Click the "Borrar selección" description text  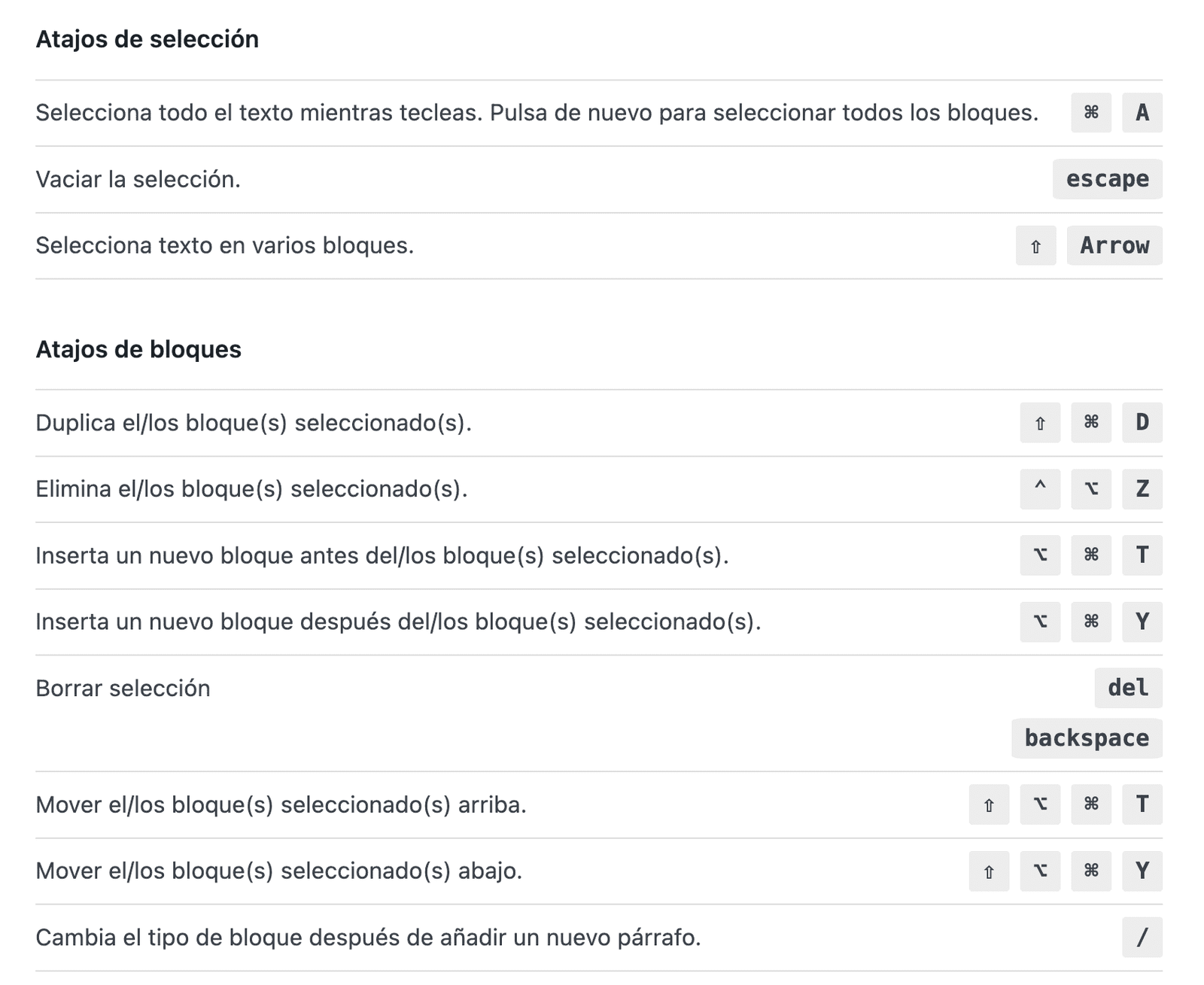[x=123, y=689]
